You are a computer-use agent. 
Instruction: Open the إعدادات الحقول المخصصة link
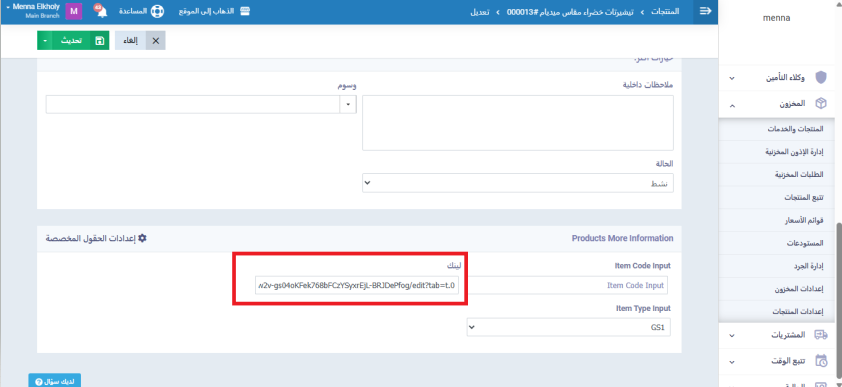pos(96,238)
